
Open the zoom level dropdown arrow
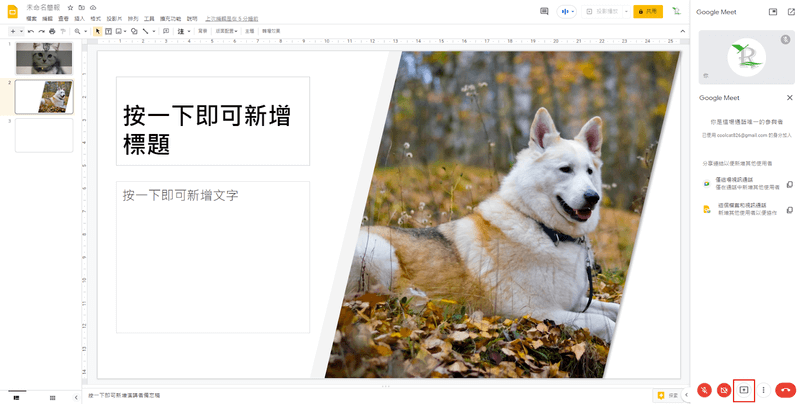pos(85,31)
